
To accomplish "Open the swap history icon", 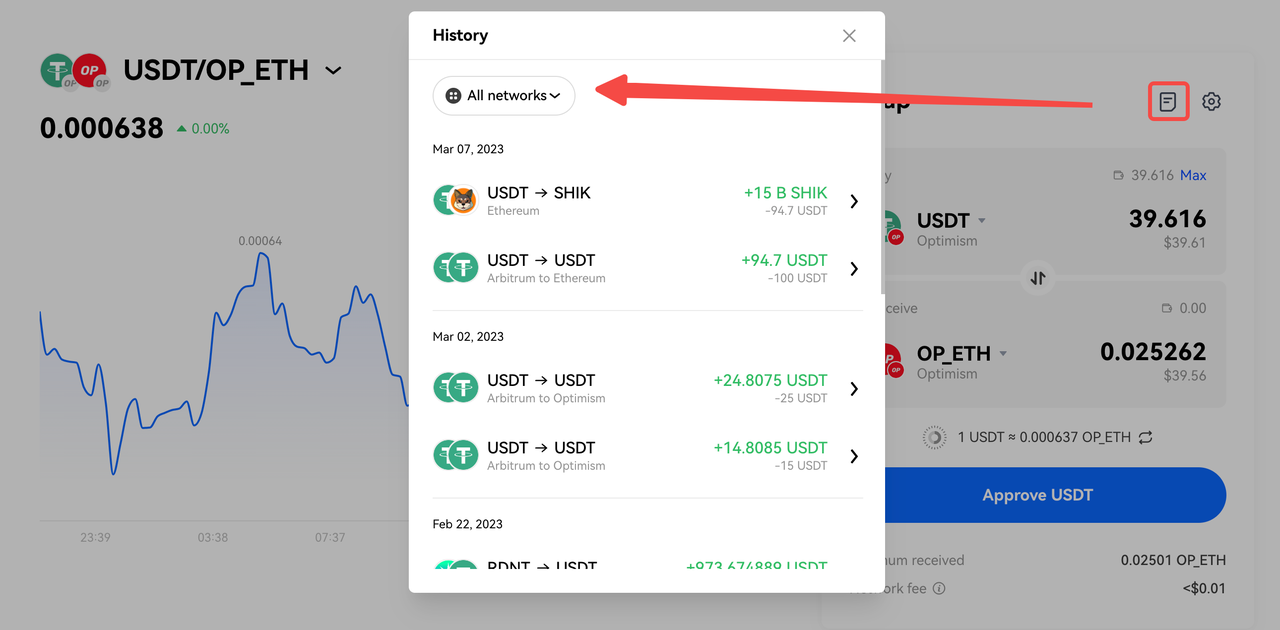I will tap(1167, 101).
